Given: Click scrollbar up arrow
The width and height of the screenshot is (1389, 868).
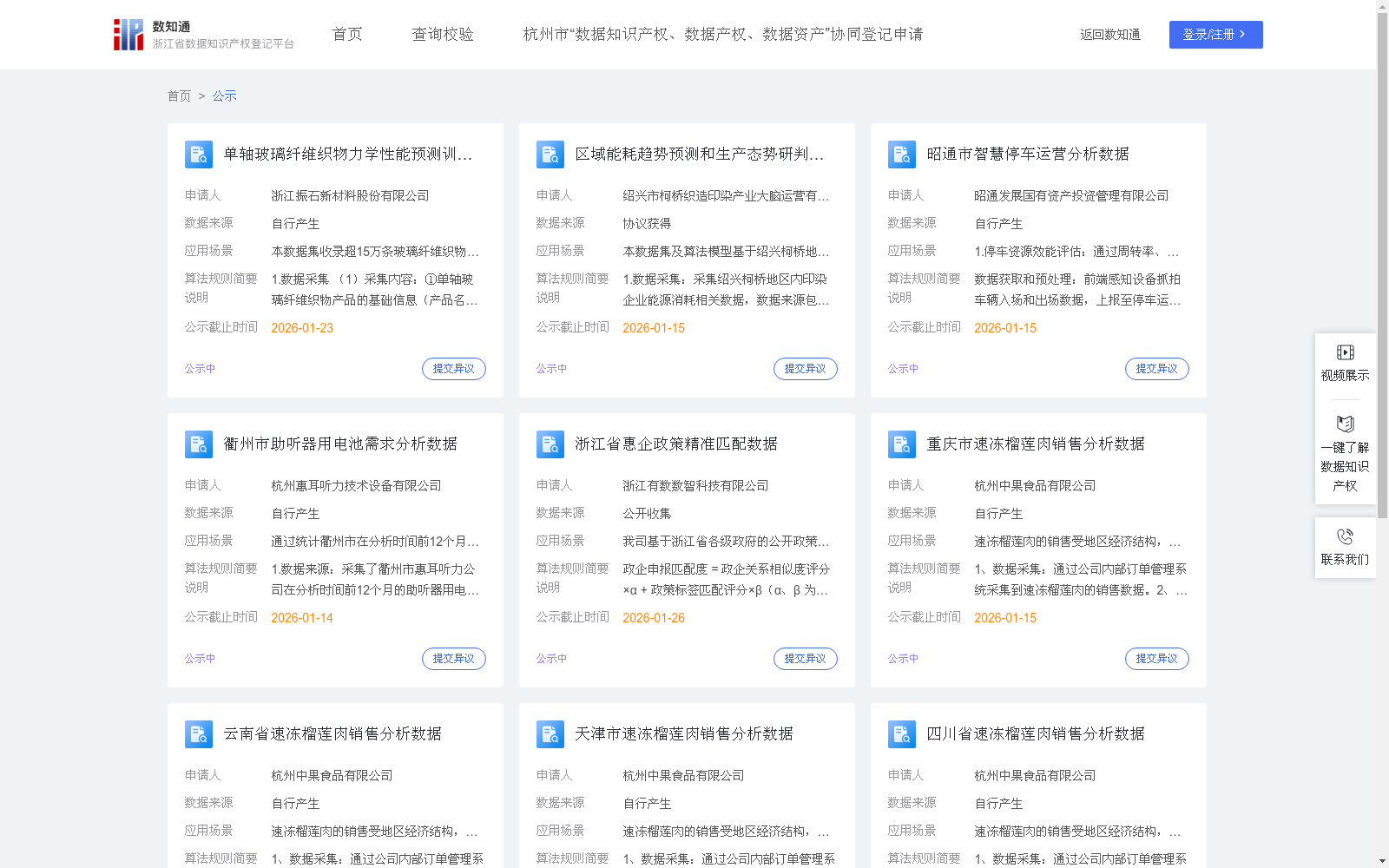Looking at the screenshot, I should (1382, 6).
